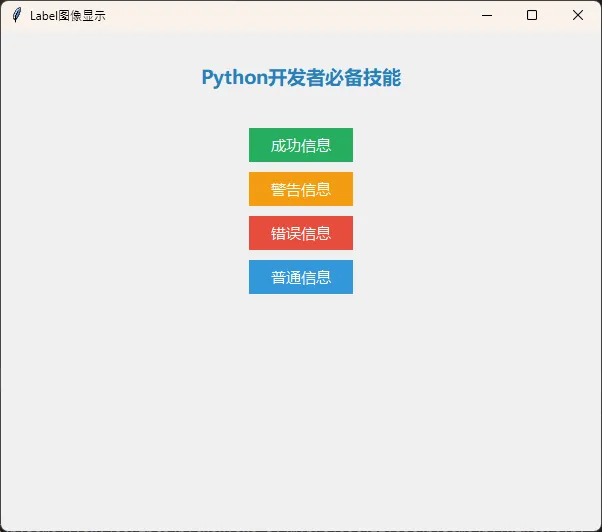Click the gap between heading and 成功信息
Image resolution: width=602 pixels, height=532 pixels.
tap(300, 110)
